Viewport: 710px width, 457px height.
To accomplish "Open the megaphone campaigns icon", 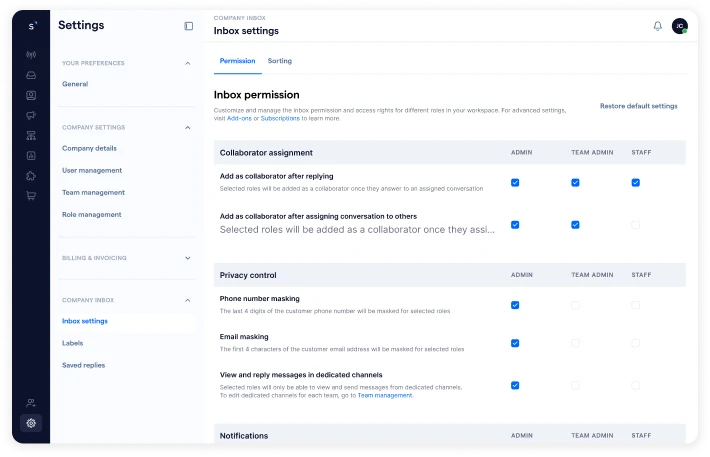I will pos(31,115).
